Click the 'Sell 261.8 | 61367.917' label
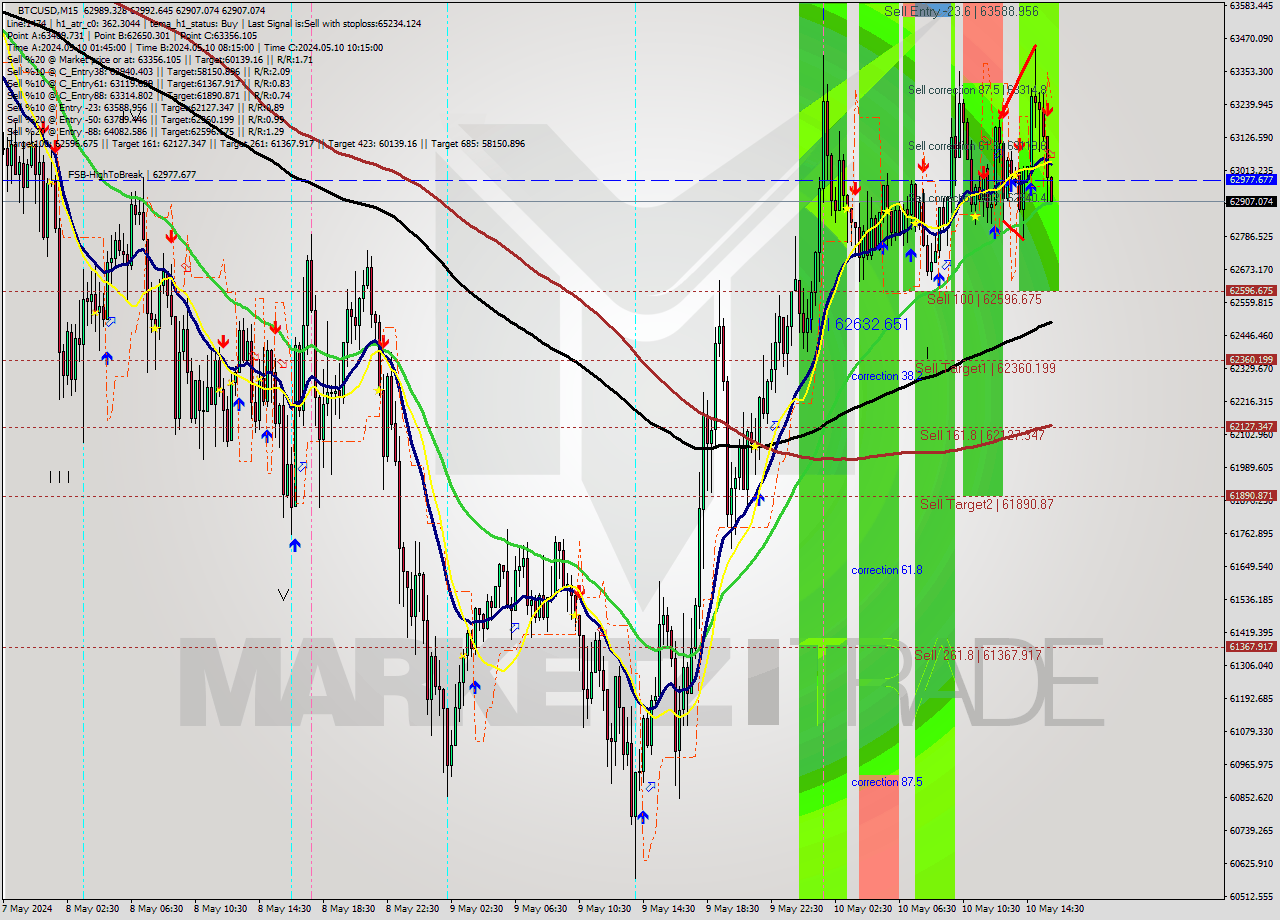This screenshot has width=1280, height=920. tap(979, 656)
